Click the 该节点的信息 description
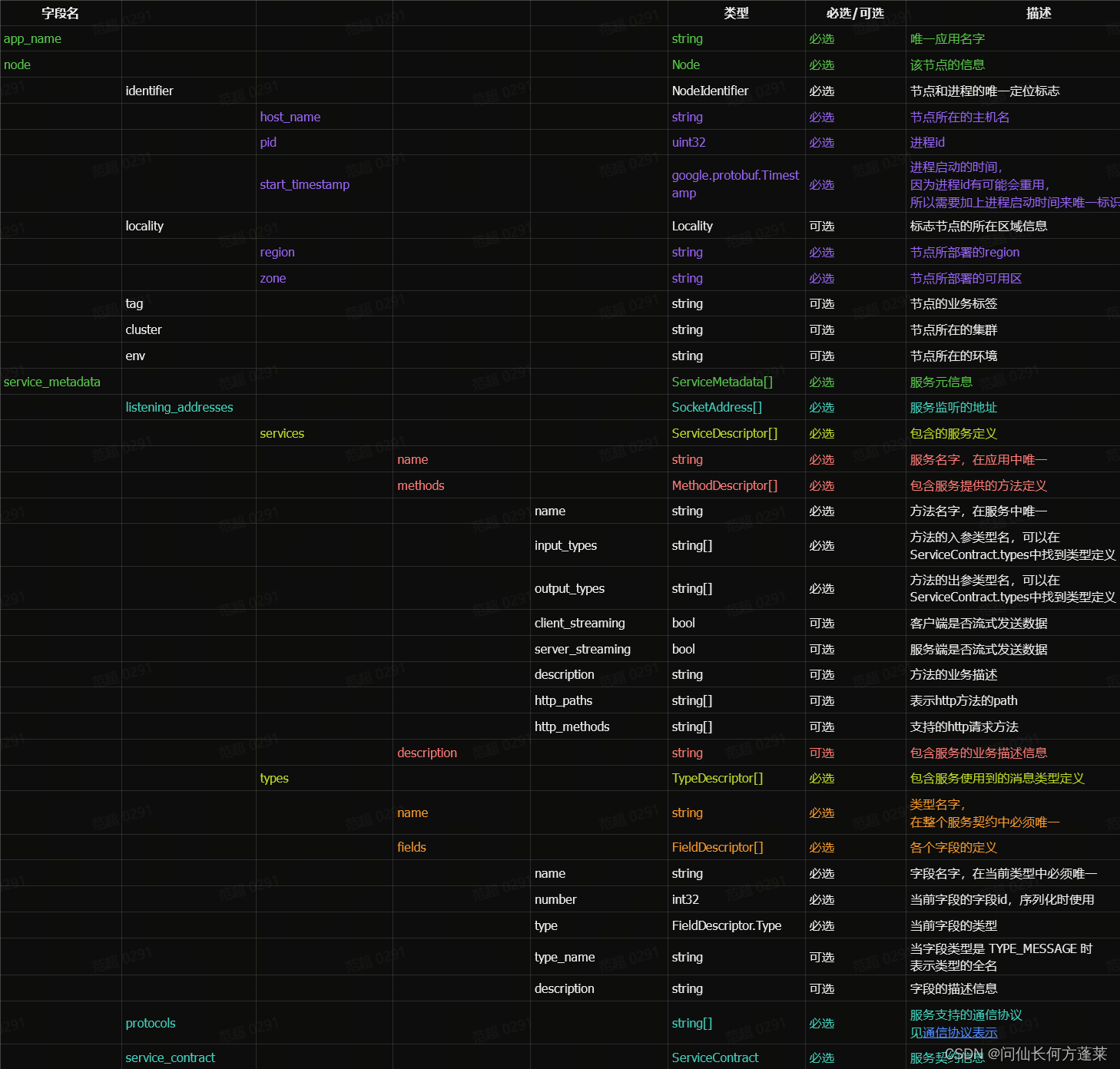The width and height of the screenshot is (1120, 1069). [x=947, y=65]
